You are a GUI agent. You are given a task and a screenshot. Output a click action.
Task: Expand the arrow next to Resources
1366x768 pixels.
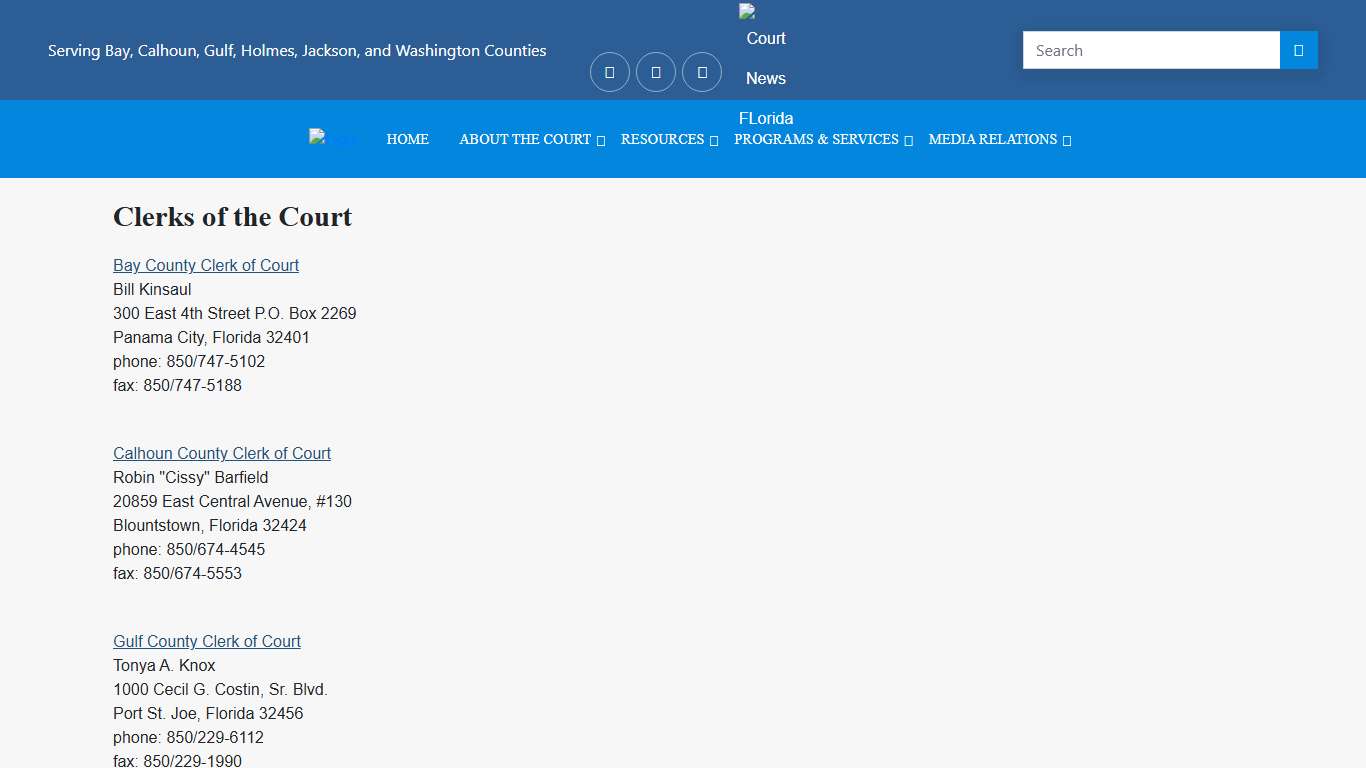click(x=714, y=141)
